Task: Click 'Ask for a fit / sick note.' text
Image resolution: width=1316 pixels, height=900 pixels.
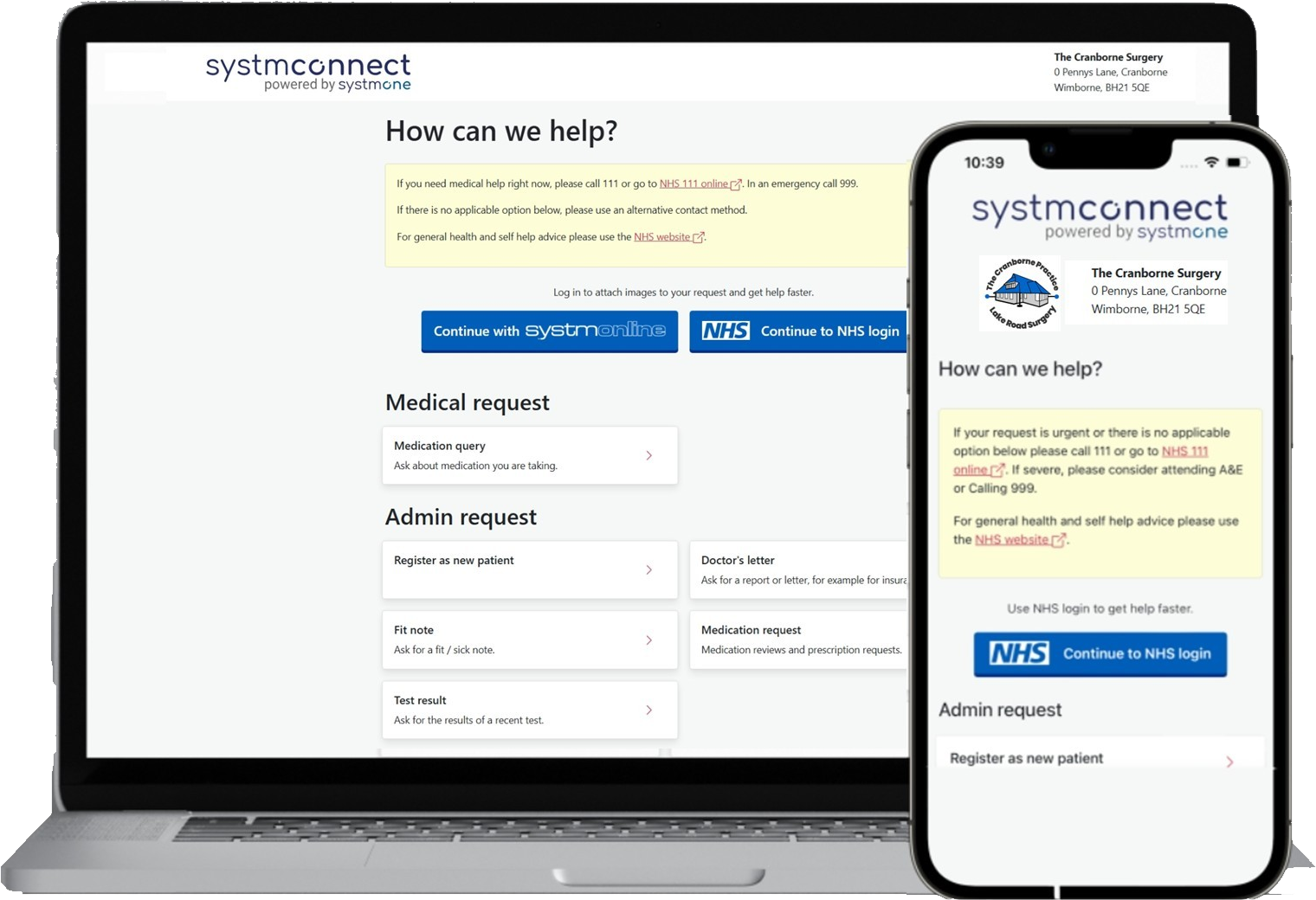Action: (444, 650)
